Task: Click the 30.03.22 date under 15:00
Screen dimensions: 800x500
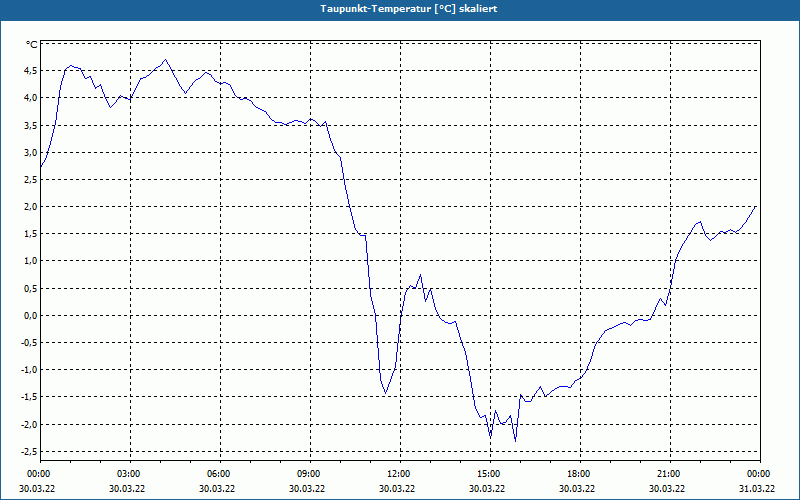Action: coord(487,488)
